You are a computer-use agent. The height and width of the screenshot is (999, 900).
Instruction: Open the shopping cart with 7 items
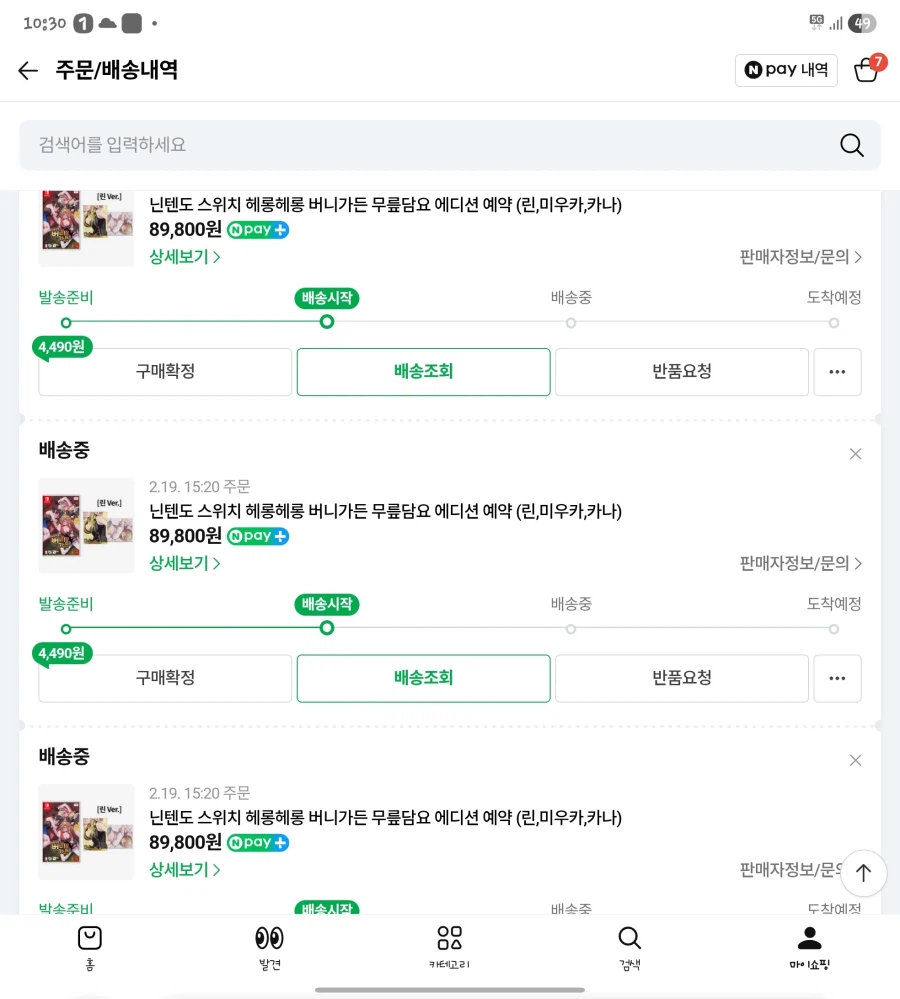866,70
